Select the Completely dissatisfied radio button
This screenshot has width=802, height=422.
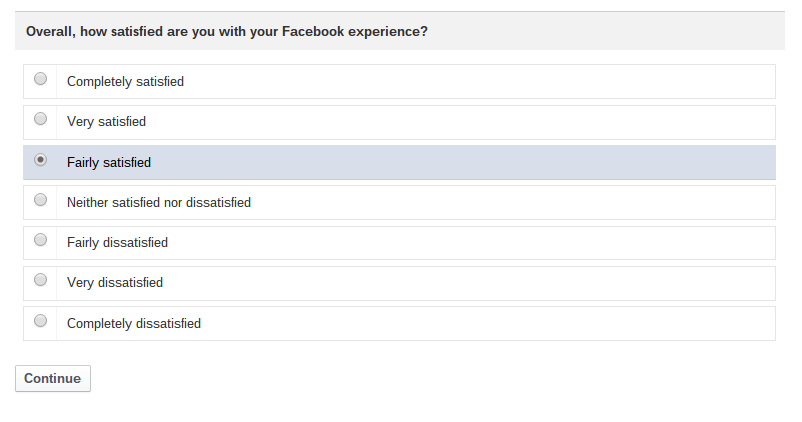pyautogui.click(x=40, y=321)
